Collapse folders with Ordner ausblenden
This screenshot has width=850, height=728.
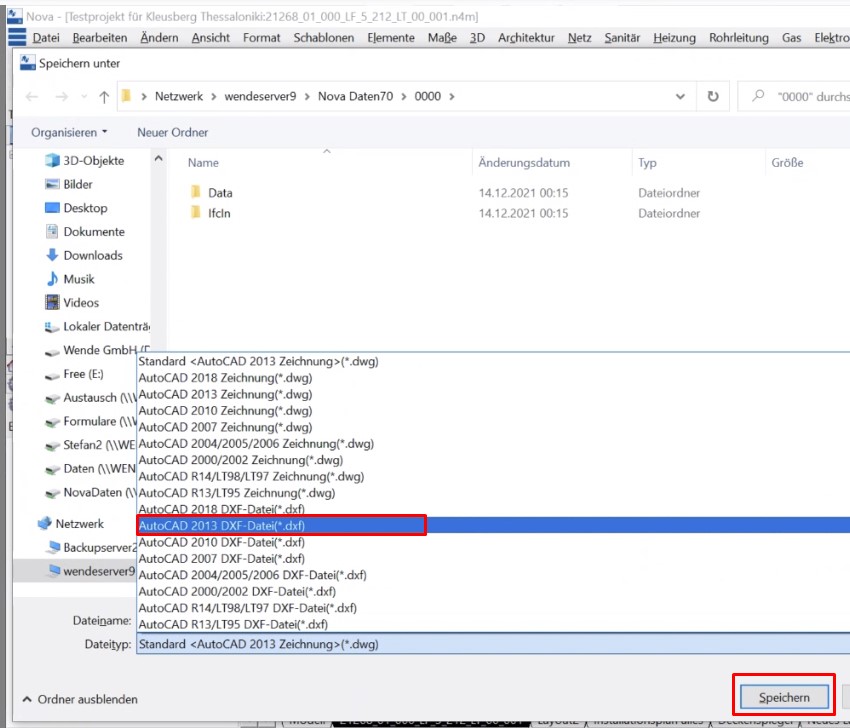pyautogui.click(x=80, y=699)
